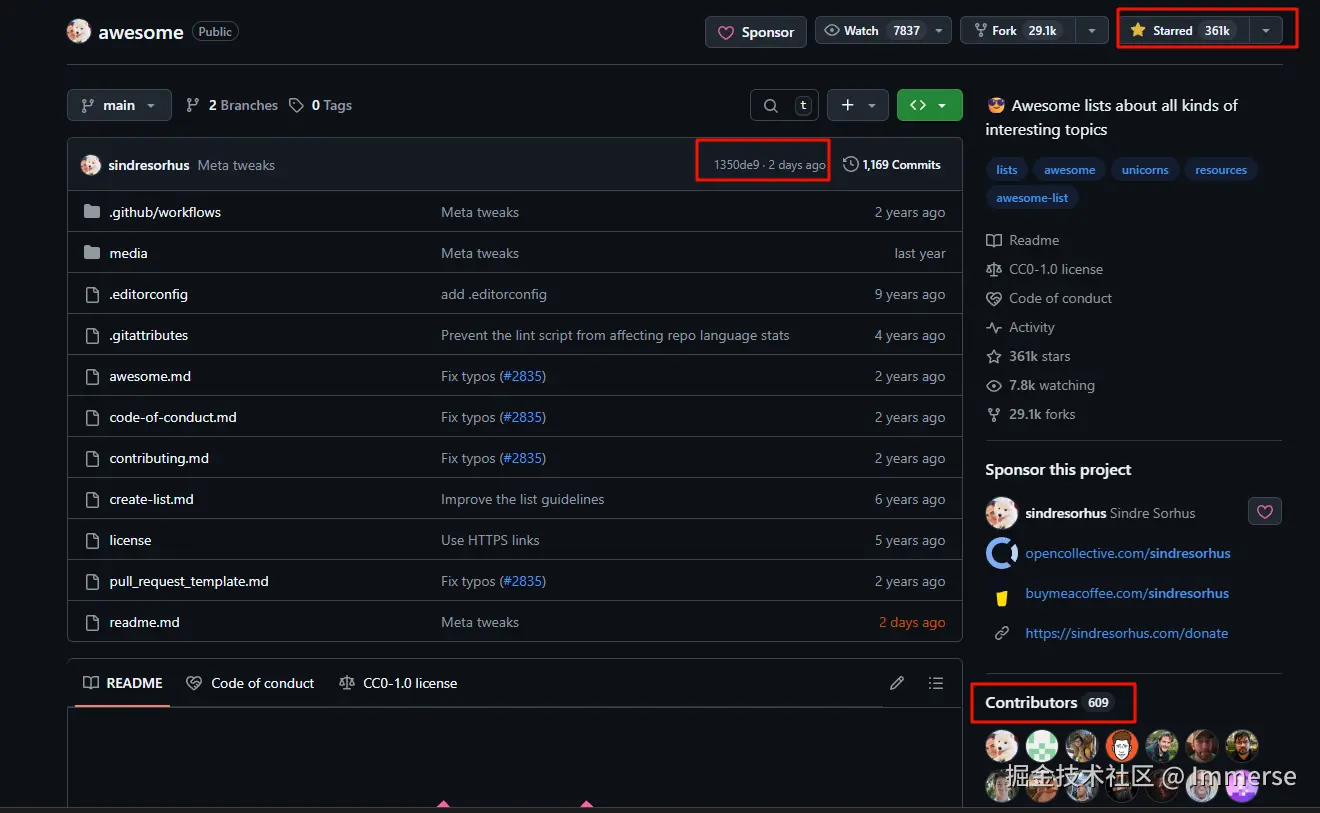Open the Activity sidebar link
This screenshot has height=813, width=1320.
(1020, 327)
